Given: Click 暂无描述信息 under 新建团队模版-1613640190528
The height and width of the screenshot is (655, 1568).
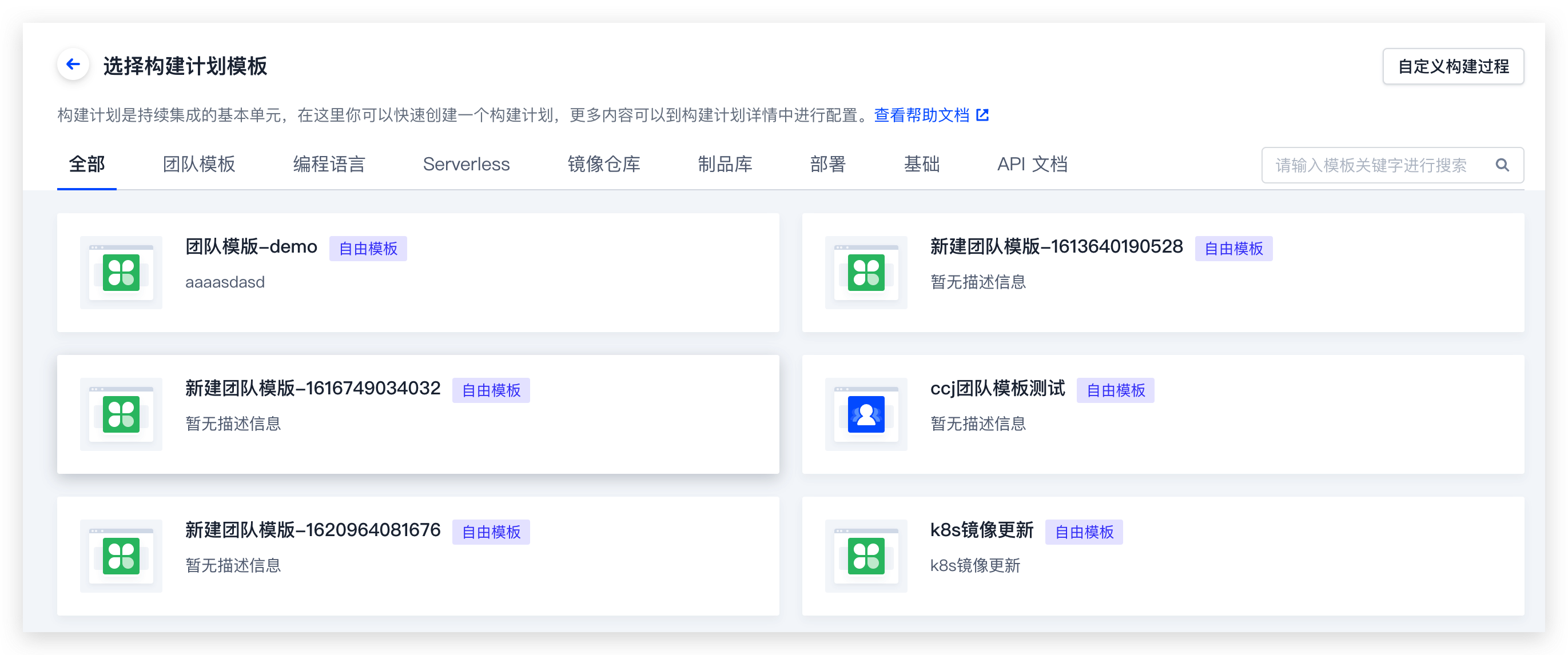Looking at the screenshot, I should coord(978,282).
